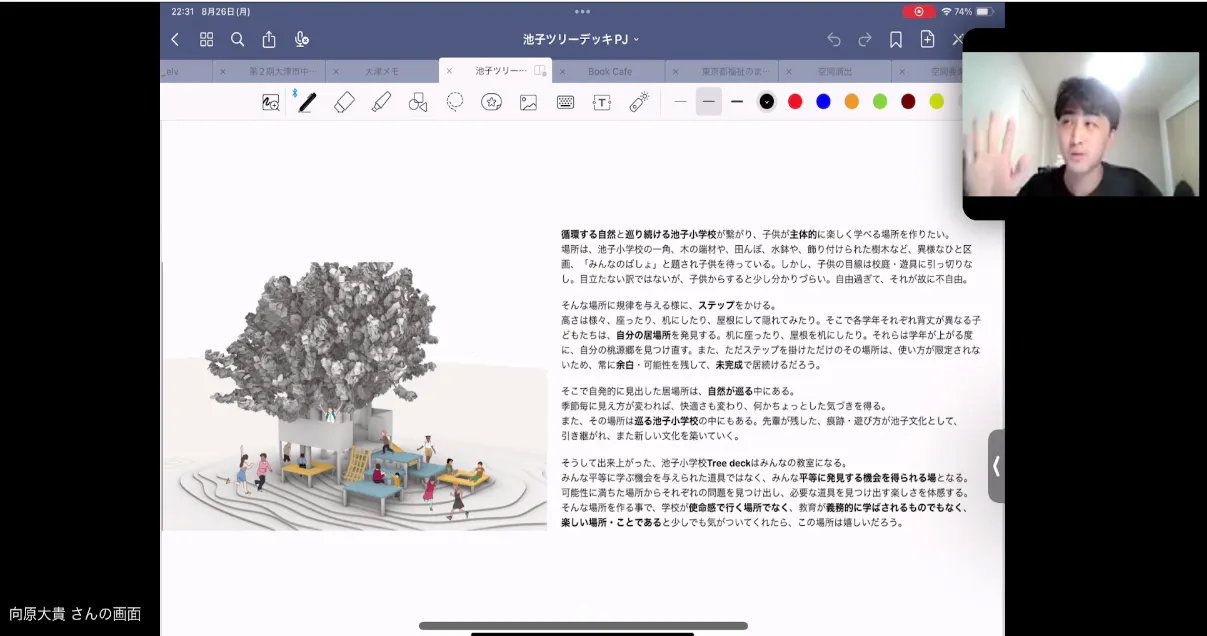Toggle bookmark for this page
1207x636 pixels.
coord(896,40)
